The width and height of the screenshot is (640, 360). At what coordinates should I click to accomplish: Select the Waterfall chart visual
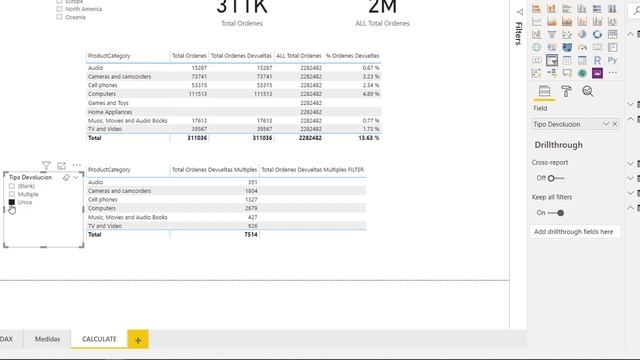(x=536, y=35)
